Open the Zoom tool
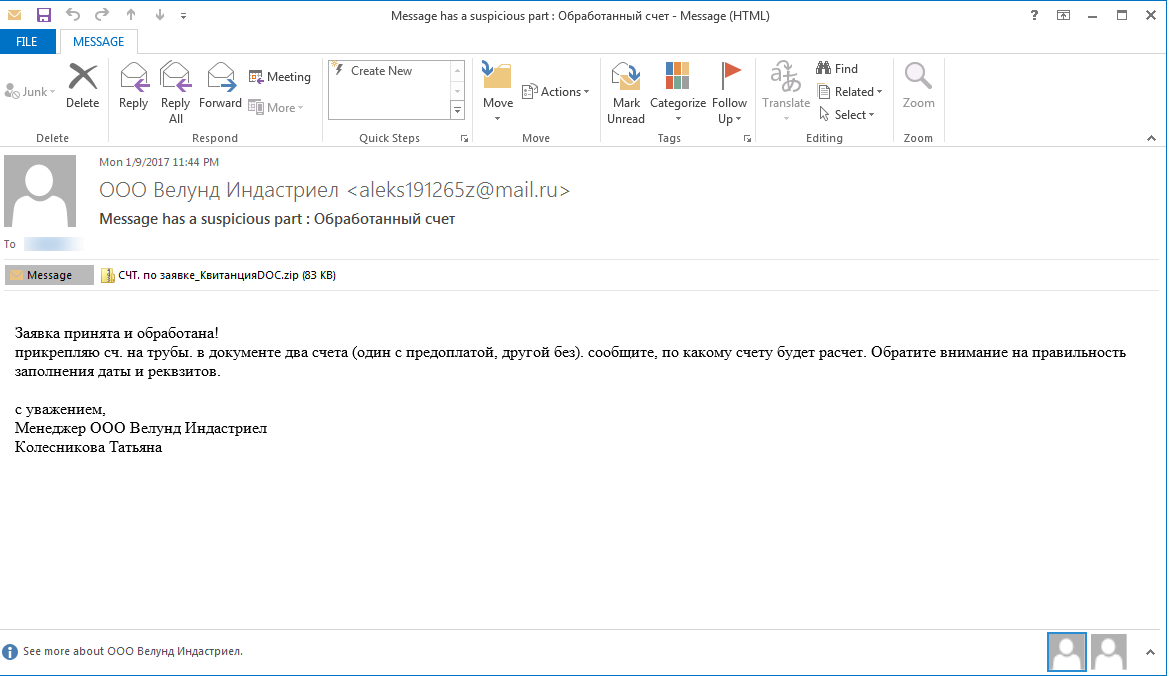 pyautogui.click(x=917, y=90)
